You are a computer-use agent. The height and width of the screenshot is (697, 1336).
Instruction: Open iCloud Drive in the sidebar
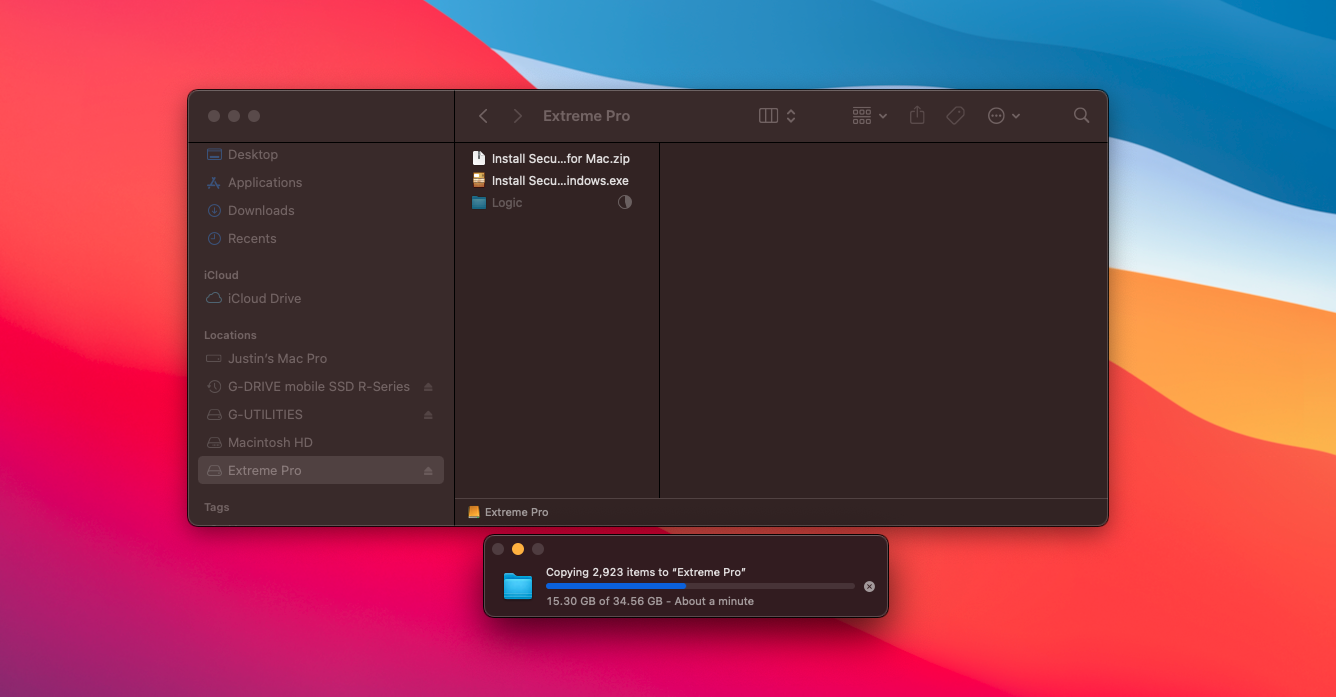point(264,299)
